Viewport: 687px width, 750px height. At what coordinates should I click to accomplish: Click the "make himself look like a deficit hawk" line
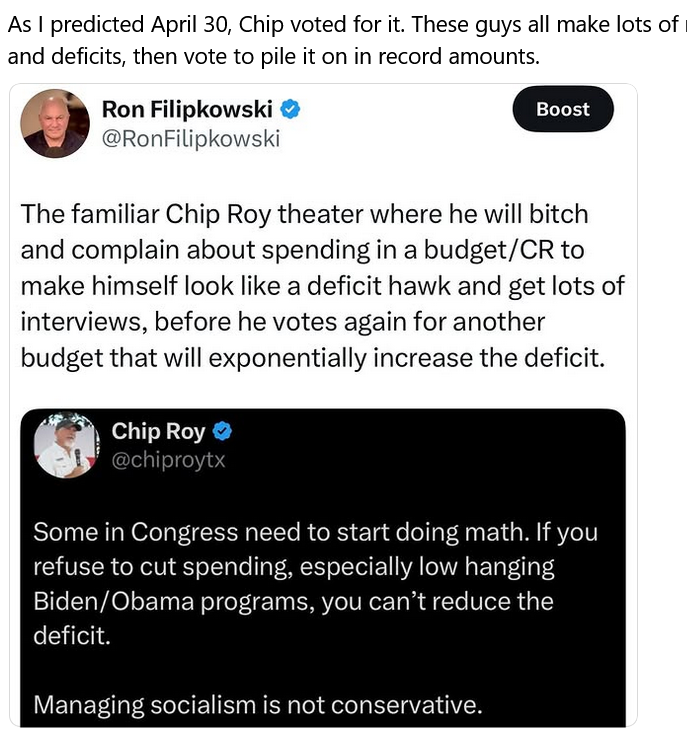pyautogui.click(x=322, y=286)
